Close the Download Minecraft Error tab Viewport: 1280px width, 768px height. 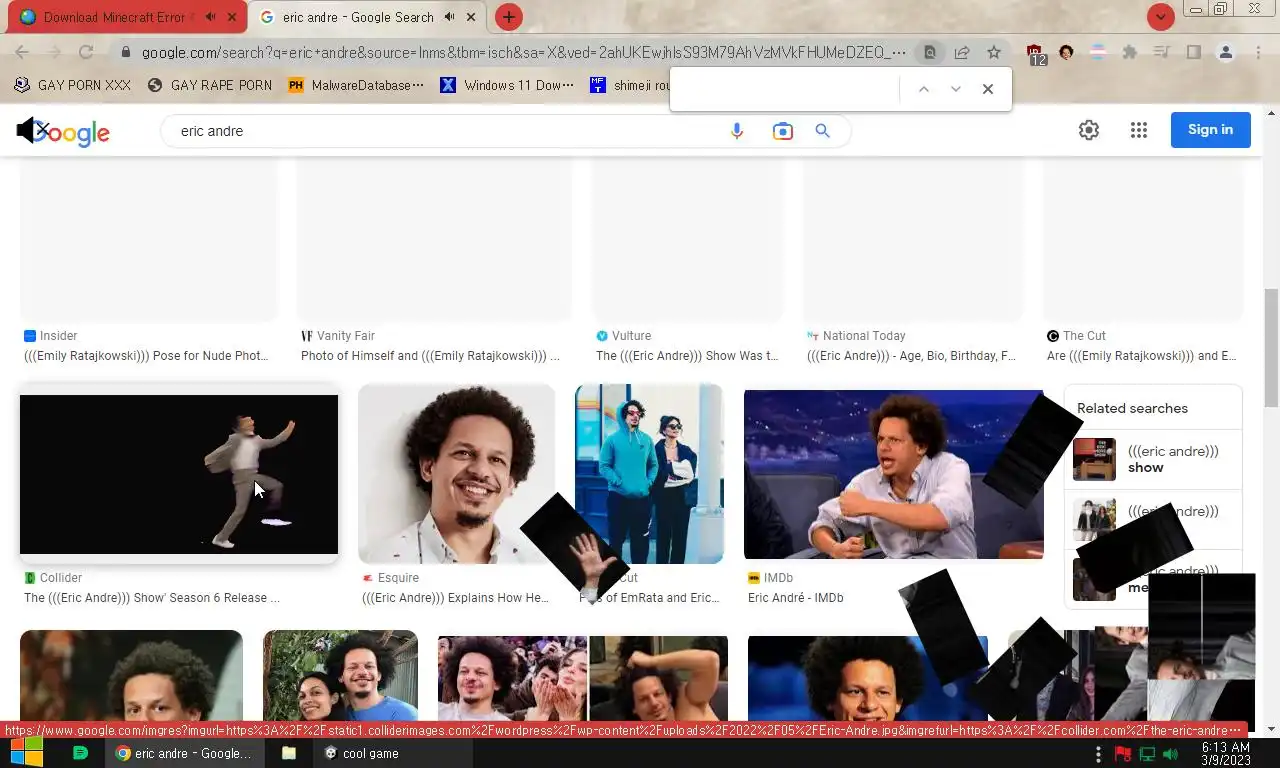click(x=232, y=17)
